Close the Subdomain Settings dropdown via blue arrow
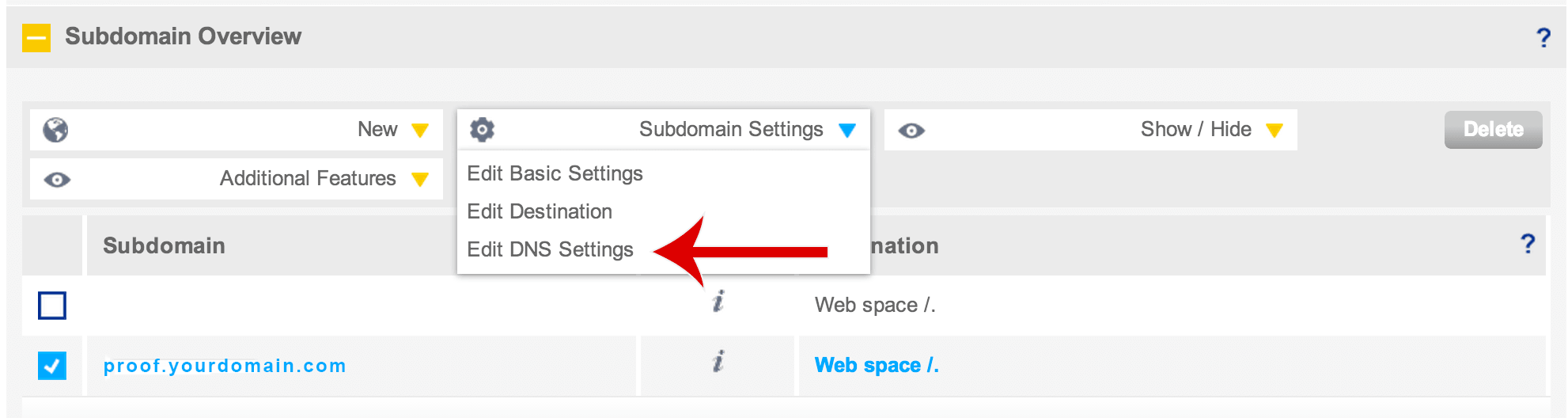 click(x=847, y=130)
